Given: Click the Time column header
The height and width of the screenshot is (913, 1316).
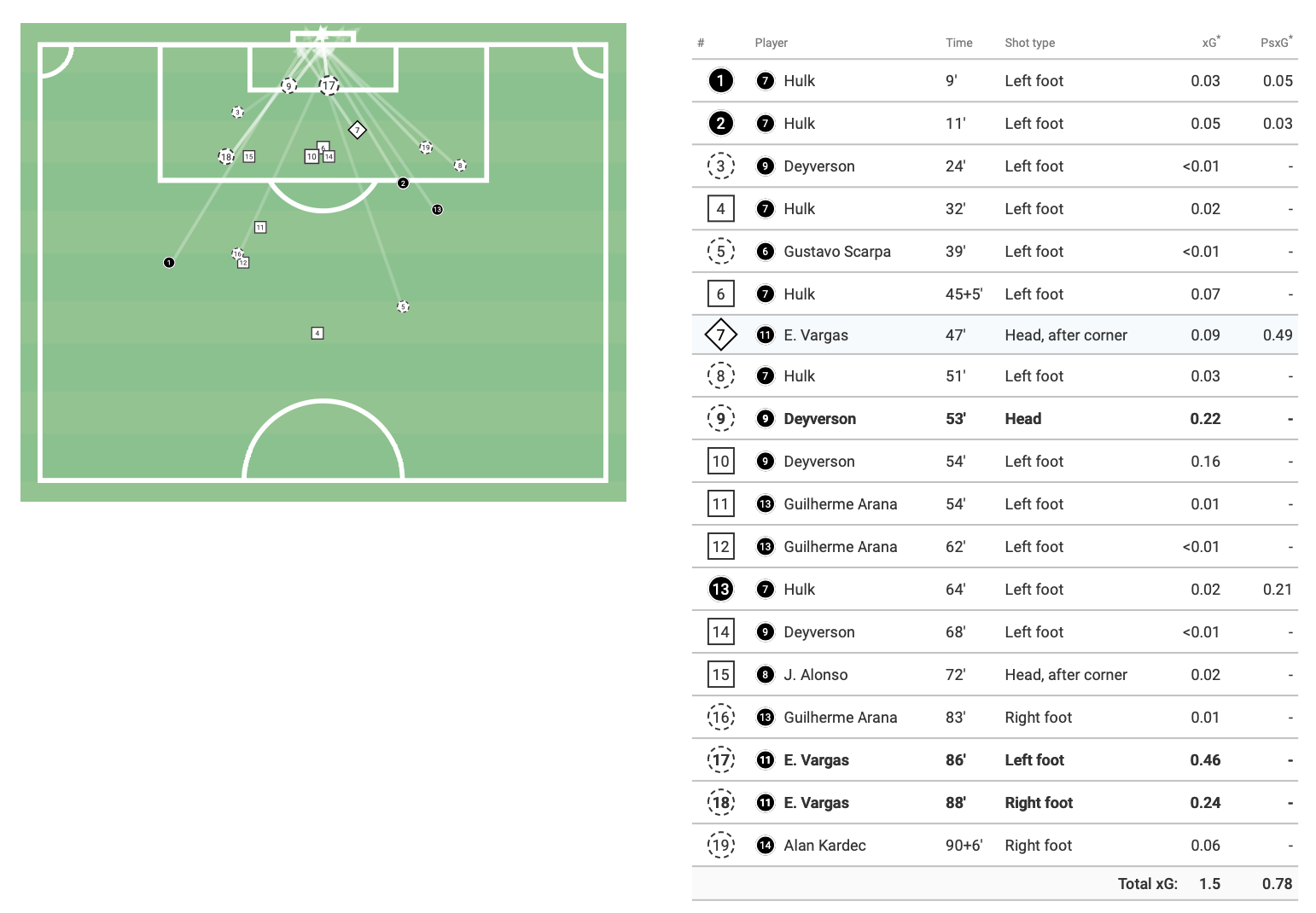Looking at the screenshot, I should (958, 43).
